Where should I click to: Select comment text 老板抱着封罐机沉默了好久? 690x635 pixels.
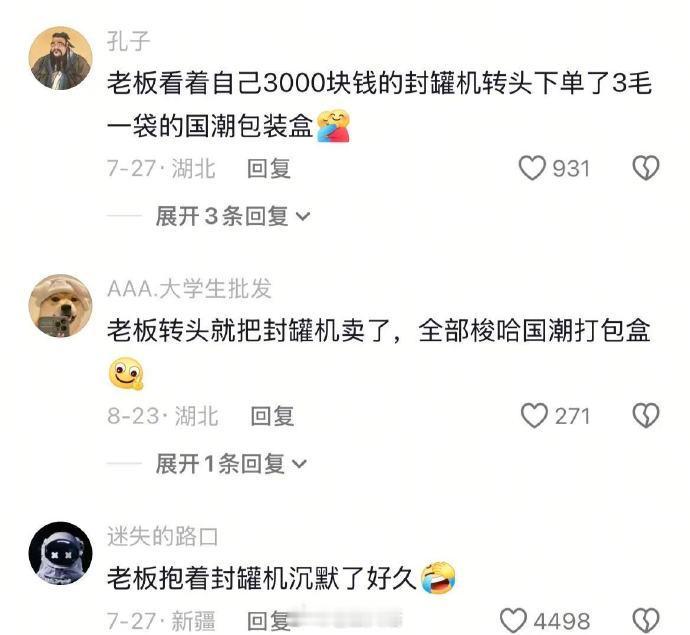(x=261, y=578)
